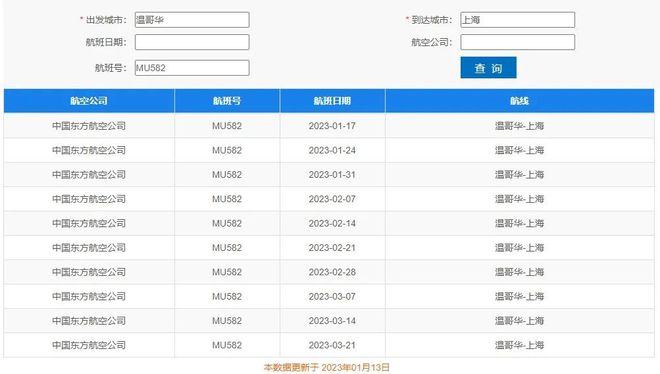Select the date cell 2023-03-14
660x374 pixels.
point(332,321)
